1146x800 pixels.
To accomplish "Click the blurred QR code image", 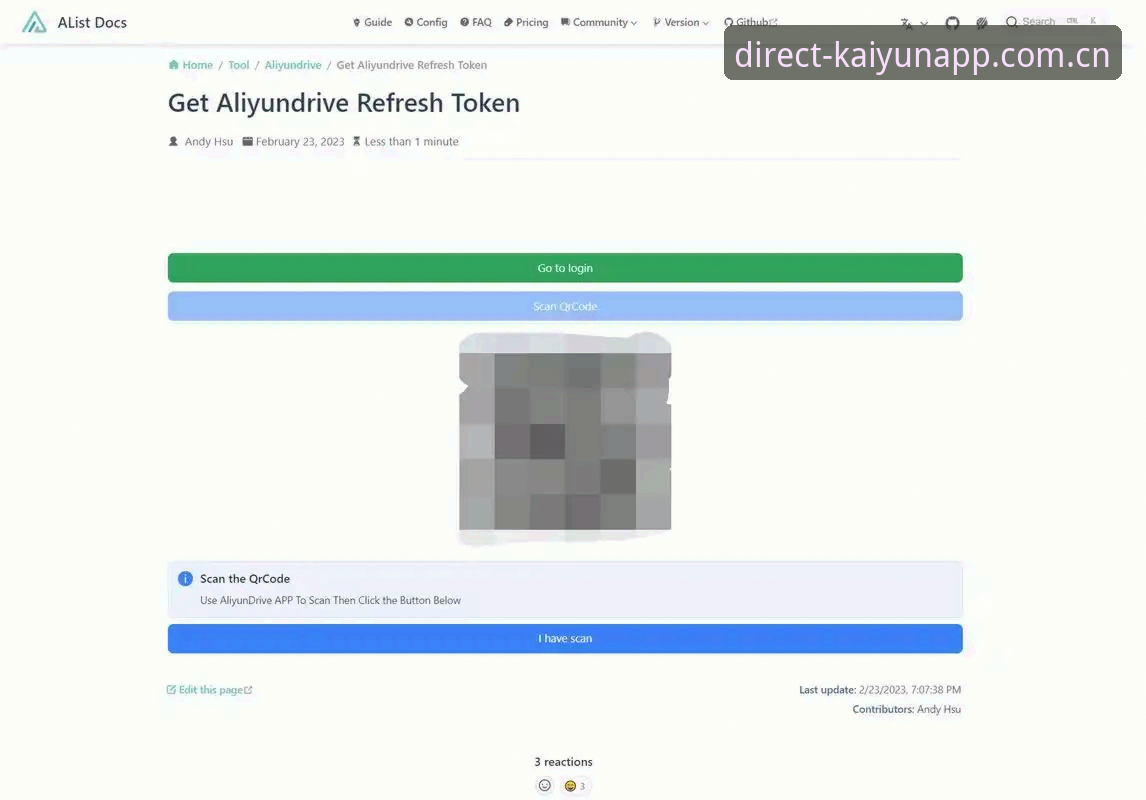I will point(565,438).
